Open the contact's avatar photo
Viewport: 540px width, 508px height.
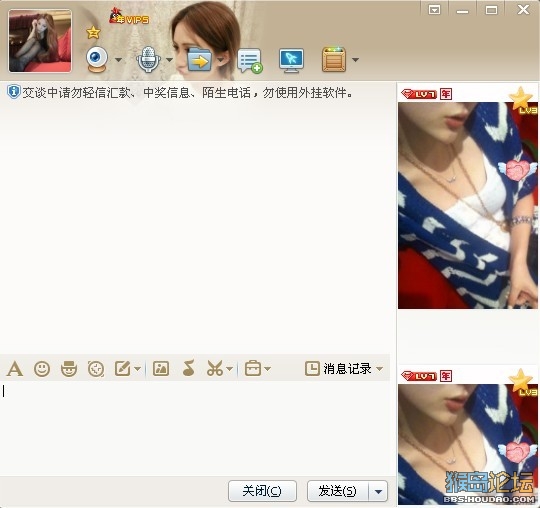click(40, 41)
